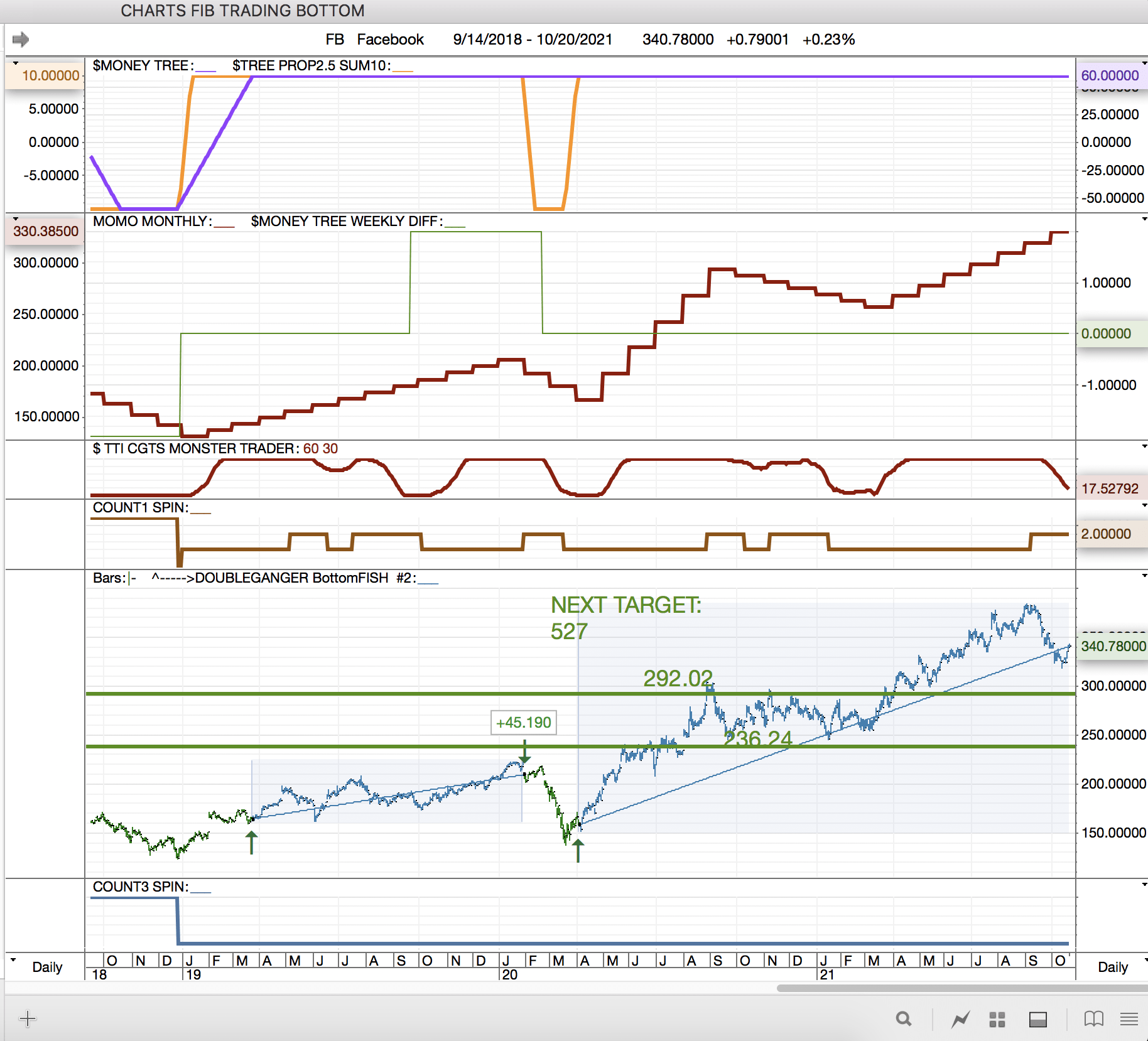Click the green down arrow under the +45.190 box
The image size is (1148, 1041).
[x=524, y=751]
